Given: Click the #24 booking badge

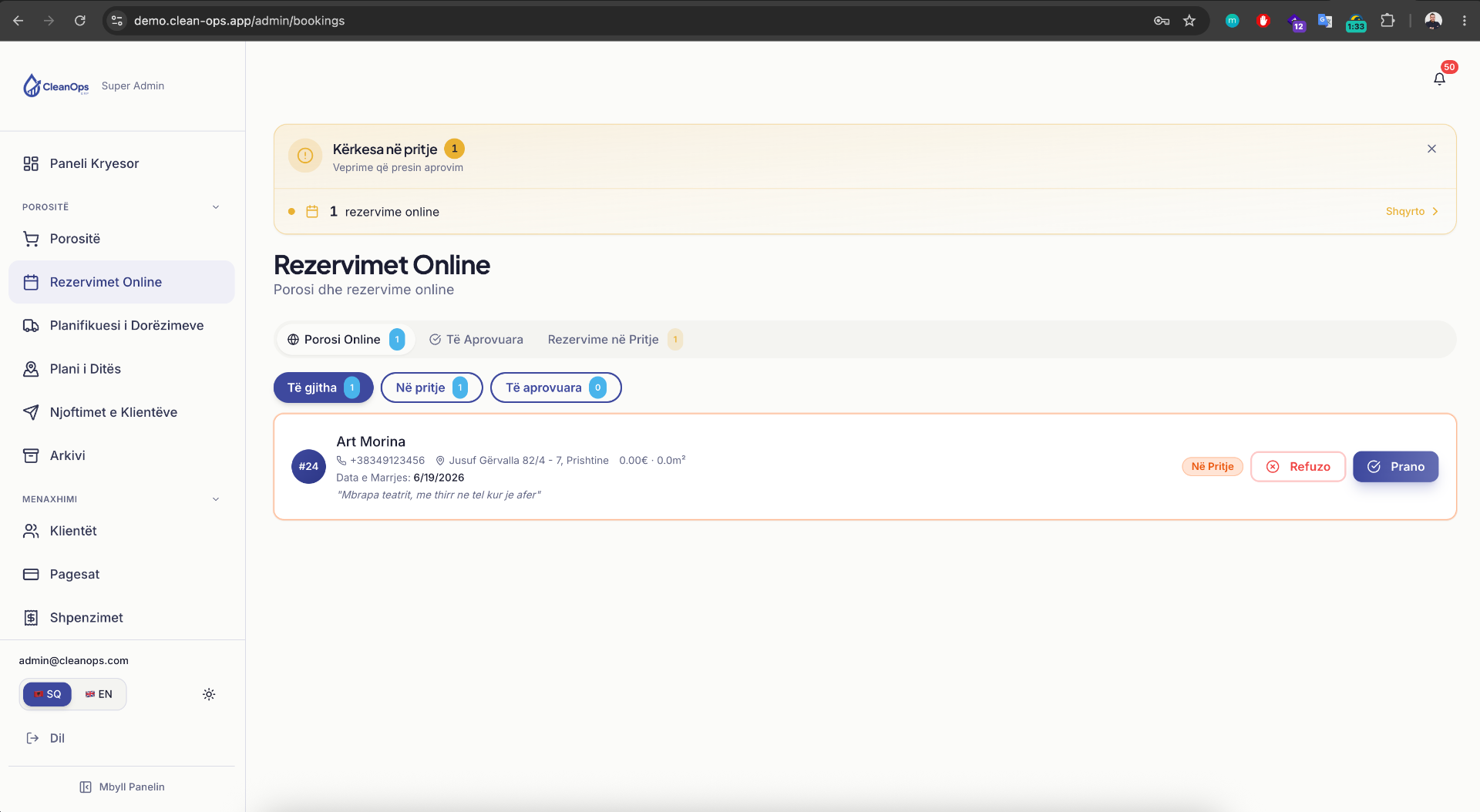Looking at the screenshot, I should point(308,467).
